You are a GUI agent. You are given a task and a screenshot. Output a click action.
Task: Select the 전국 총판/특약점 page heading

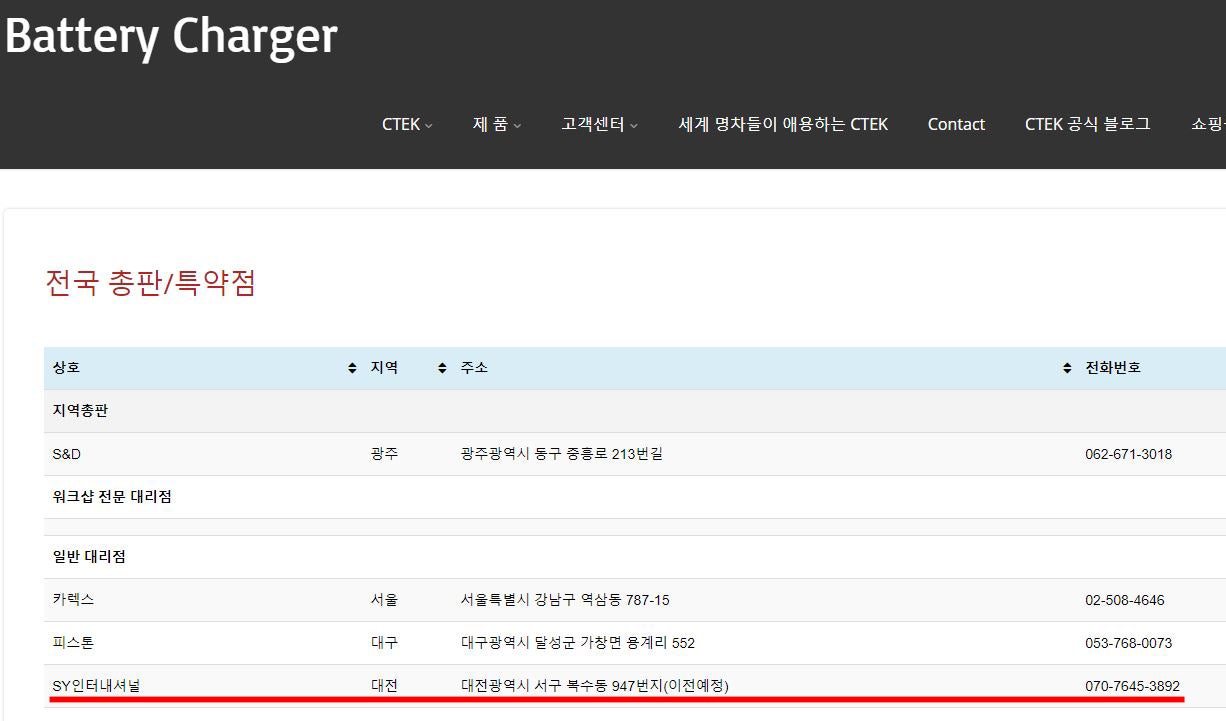point(151,283)
